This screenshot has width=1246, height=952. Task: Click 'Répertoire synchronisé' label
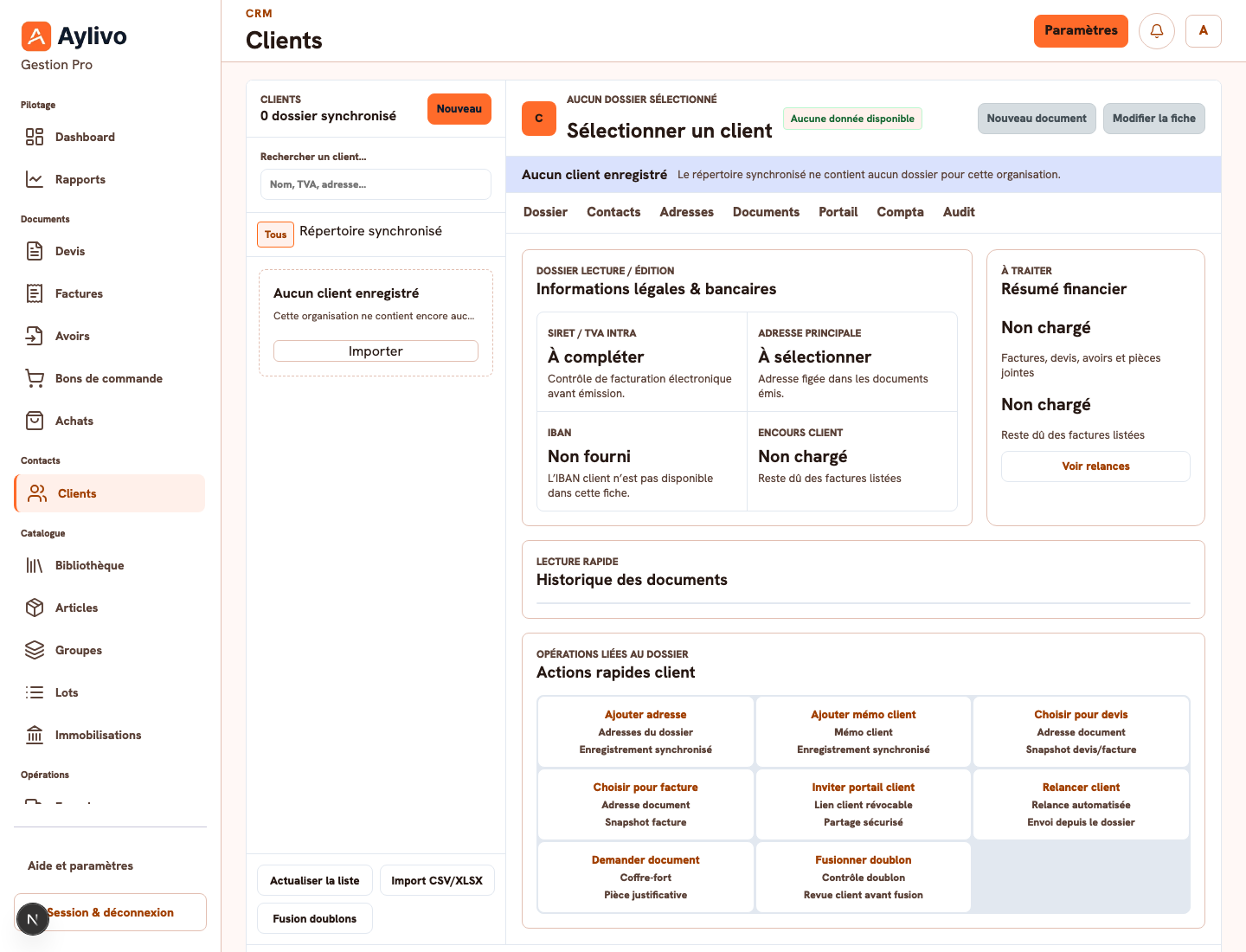pos(370,231)
